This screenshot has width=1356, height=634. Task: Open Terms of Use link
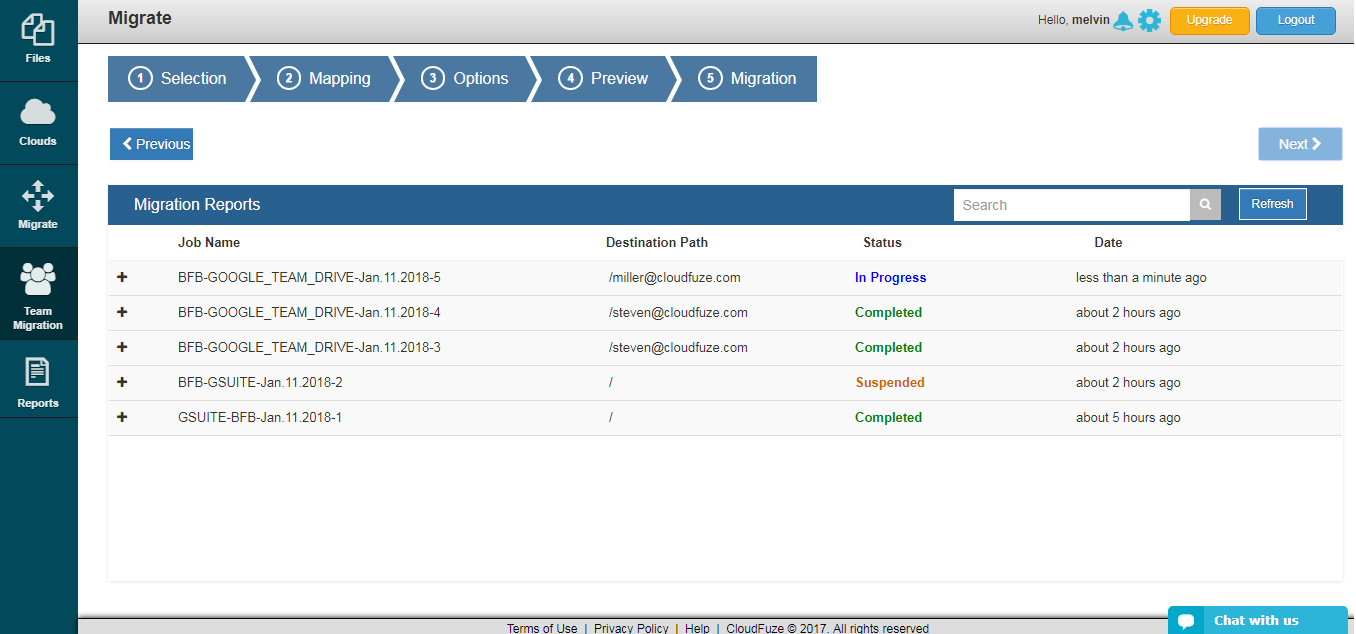[x=542, y=628]
